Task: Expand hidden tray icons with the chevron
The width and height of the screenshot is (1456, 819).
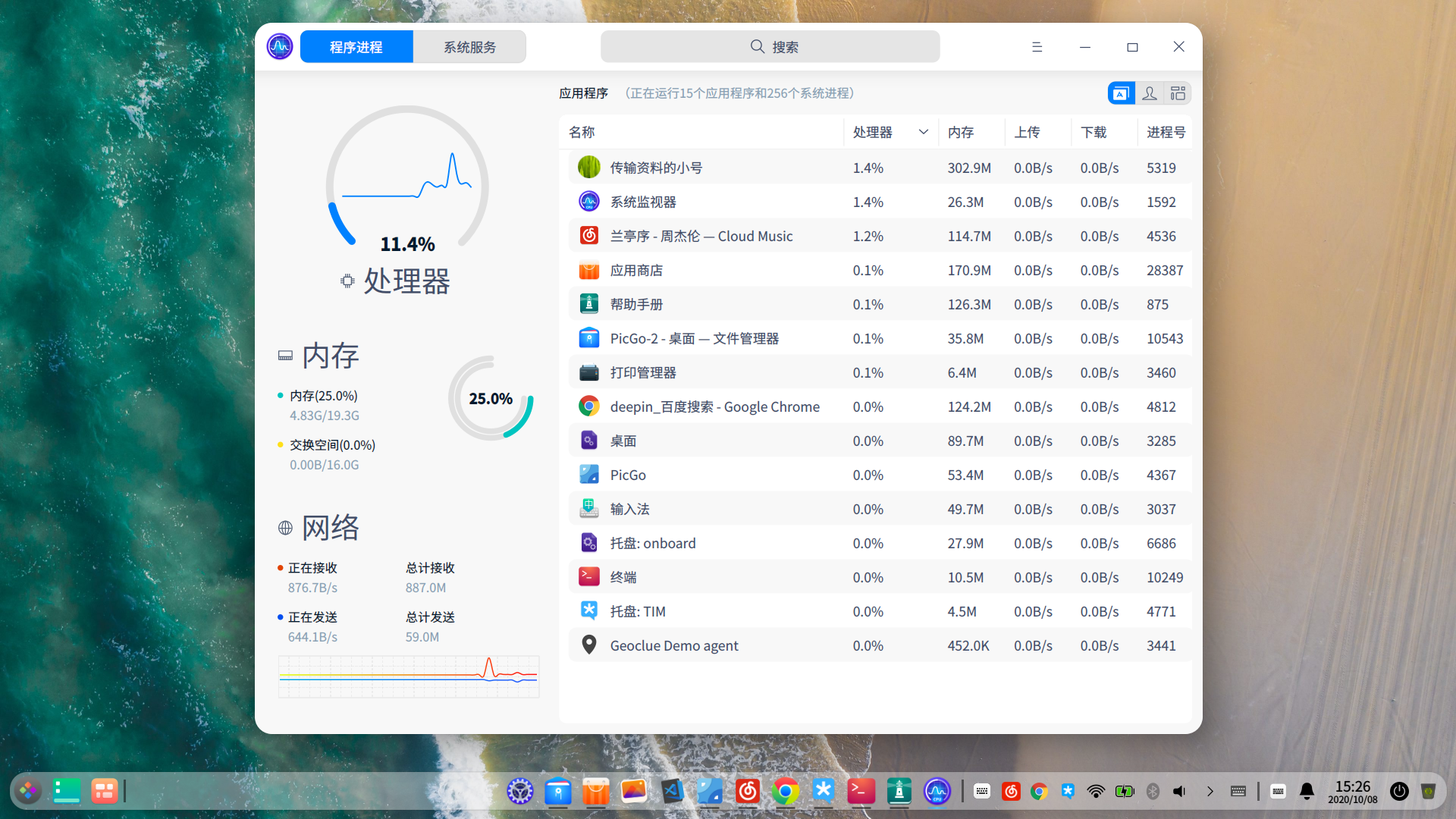Action: coord(1210,791)
